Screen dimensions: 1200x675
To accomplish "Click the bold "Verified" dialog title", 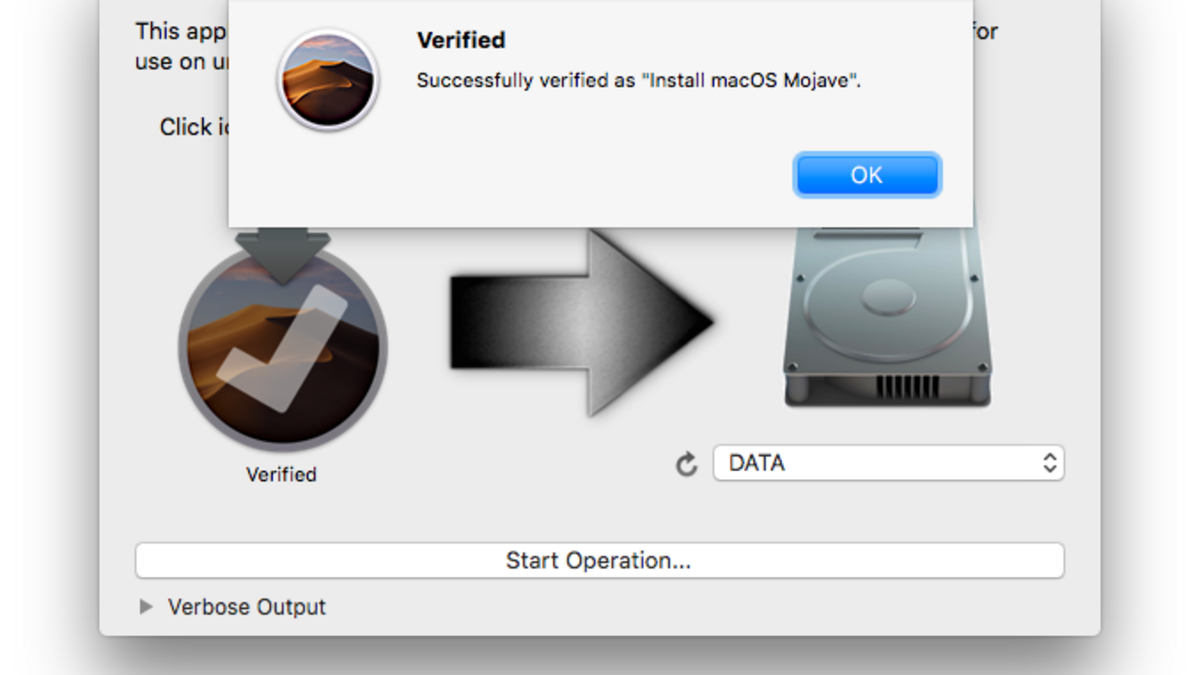I will (x=461, y=40).
